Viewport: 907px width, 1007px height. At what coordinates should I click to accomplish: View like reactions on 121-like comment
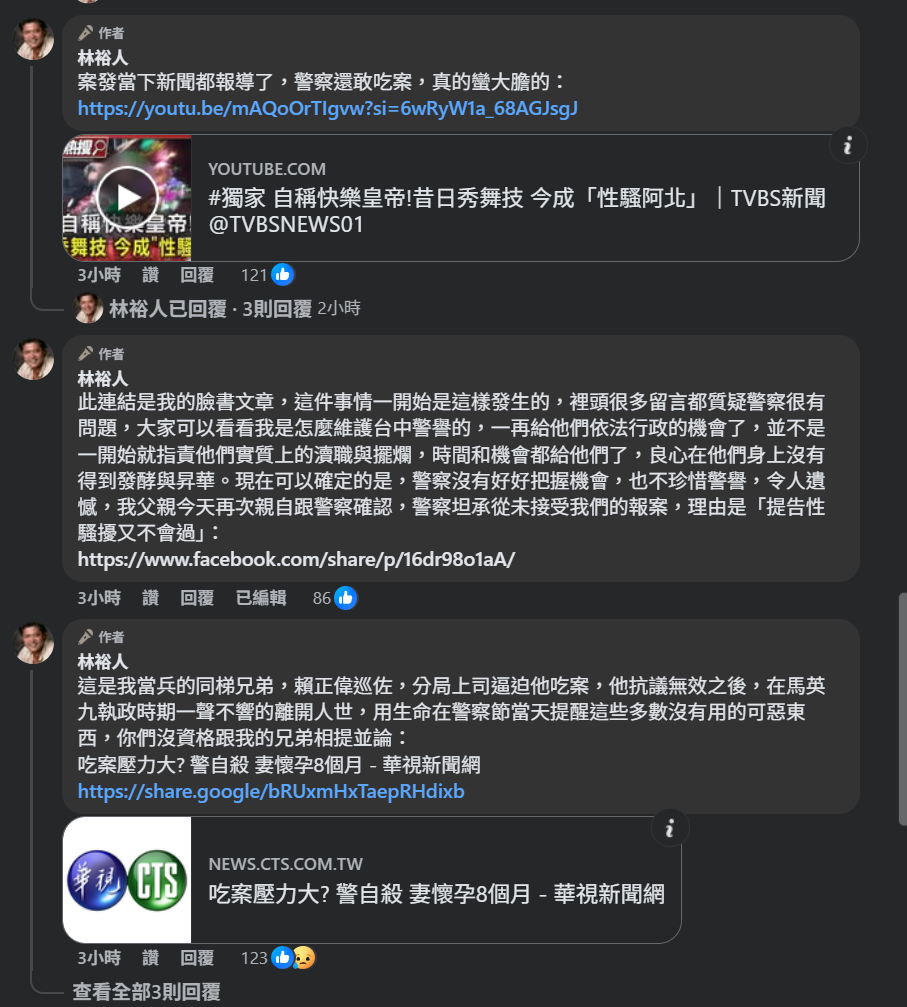tap(282, 275)
